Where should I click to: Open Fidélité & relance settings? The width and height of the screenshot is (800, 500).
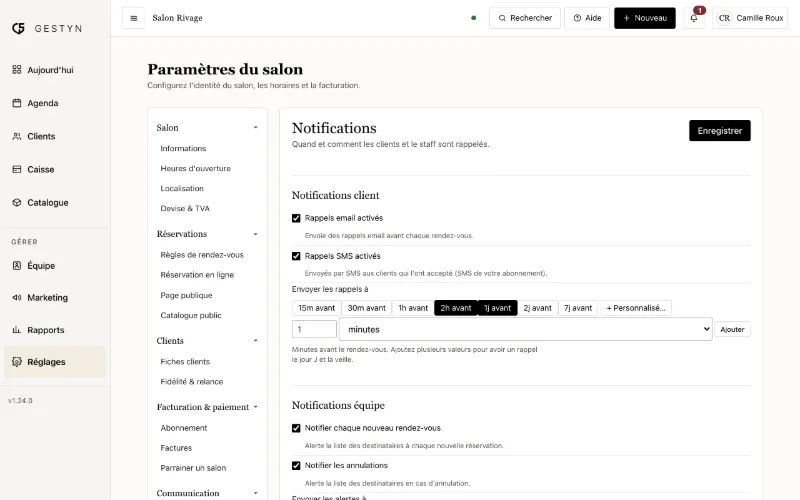pyautogui.click(x=191, y=382)
